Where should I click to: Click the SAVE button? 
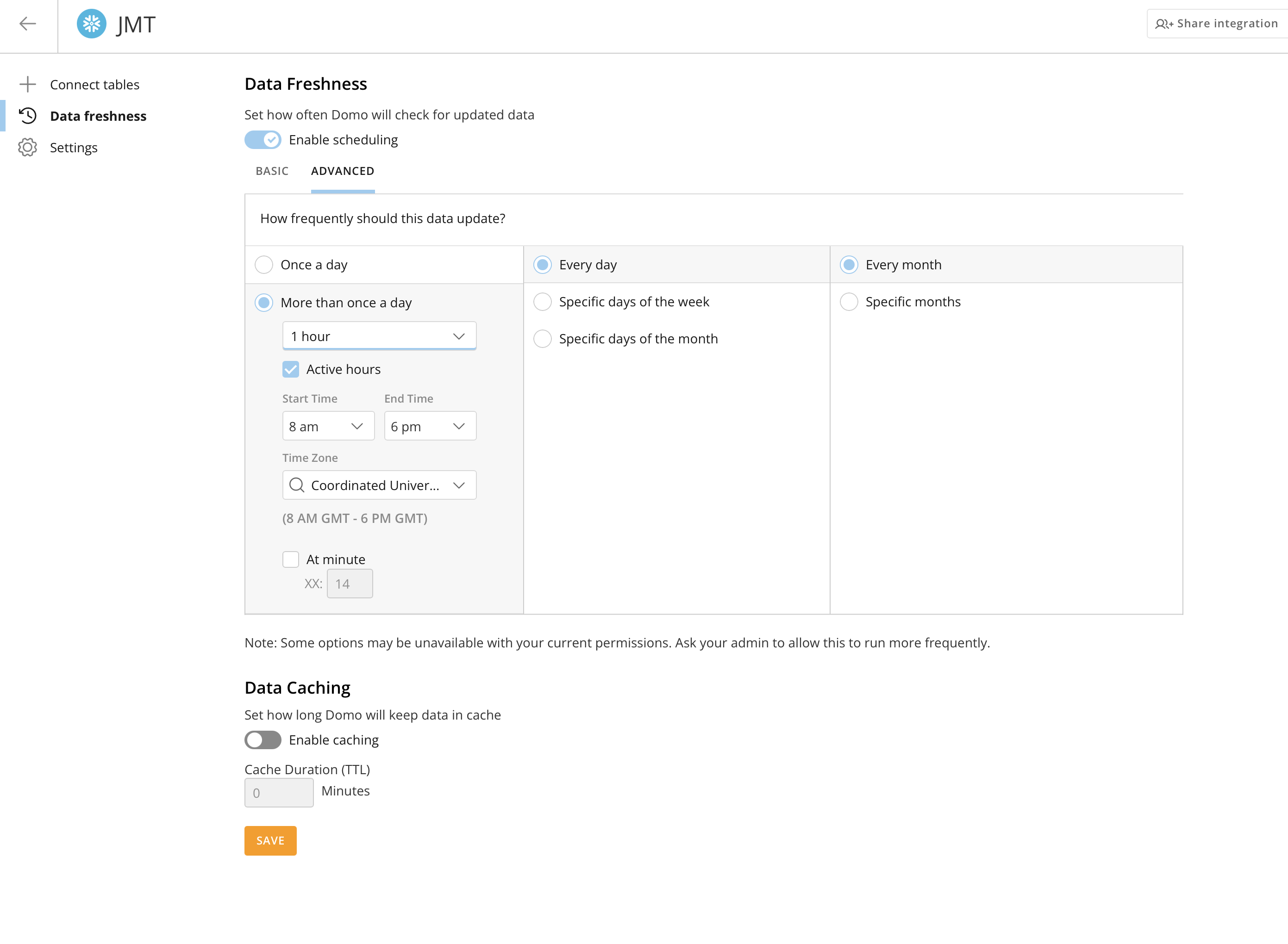point(270,840)
